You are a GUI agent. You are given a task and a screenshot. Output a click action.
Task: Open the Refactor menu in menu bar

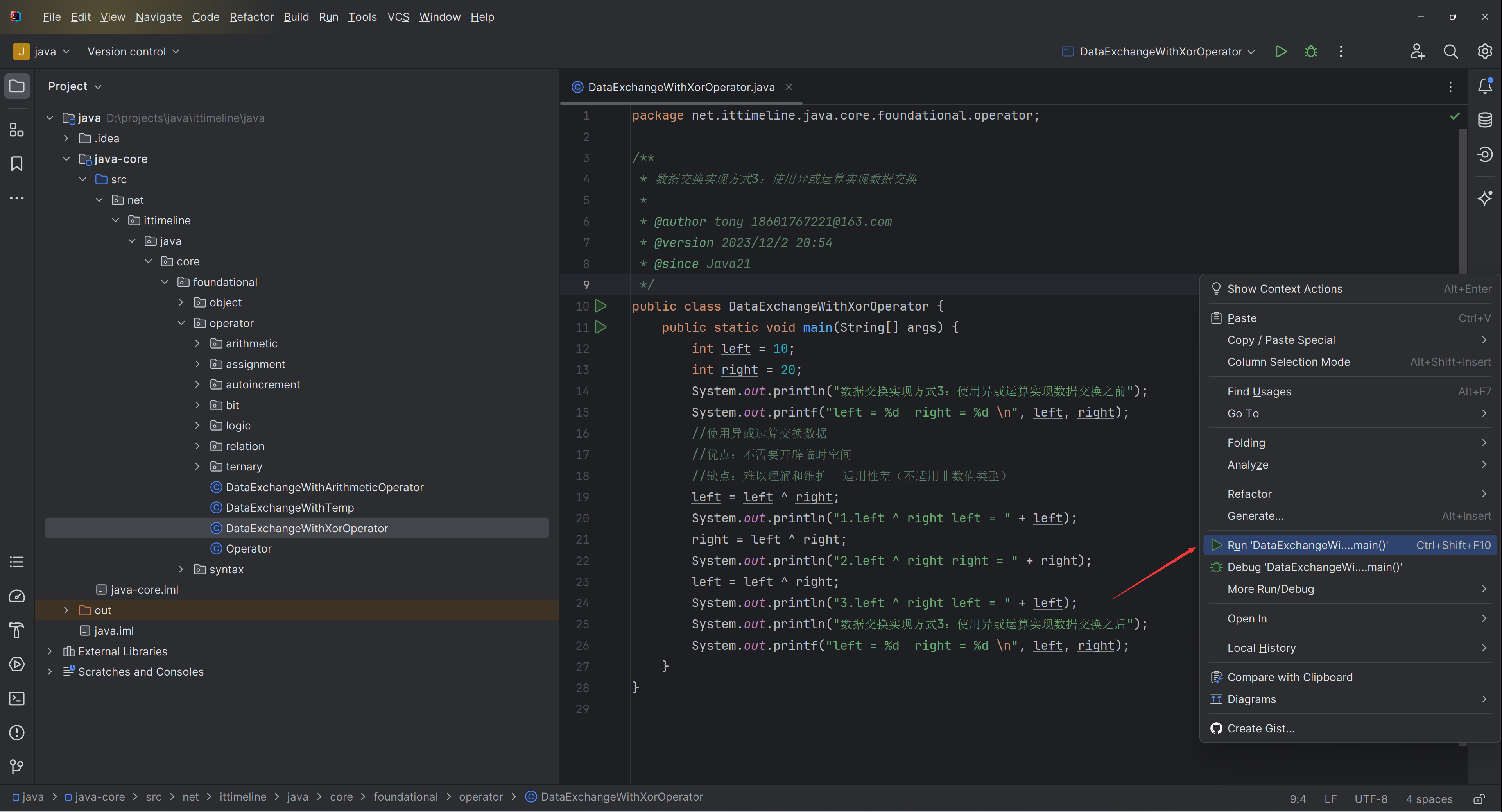point(251,17)
